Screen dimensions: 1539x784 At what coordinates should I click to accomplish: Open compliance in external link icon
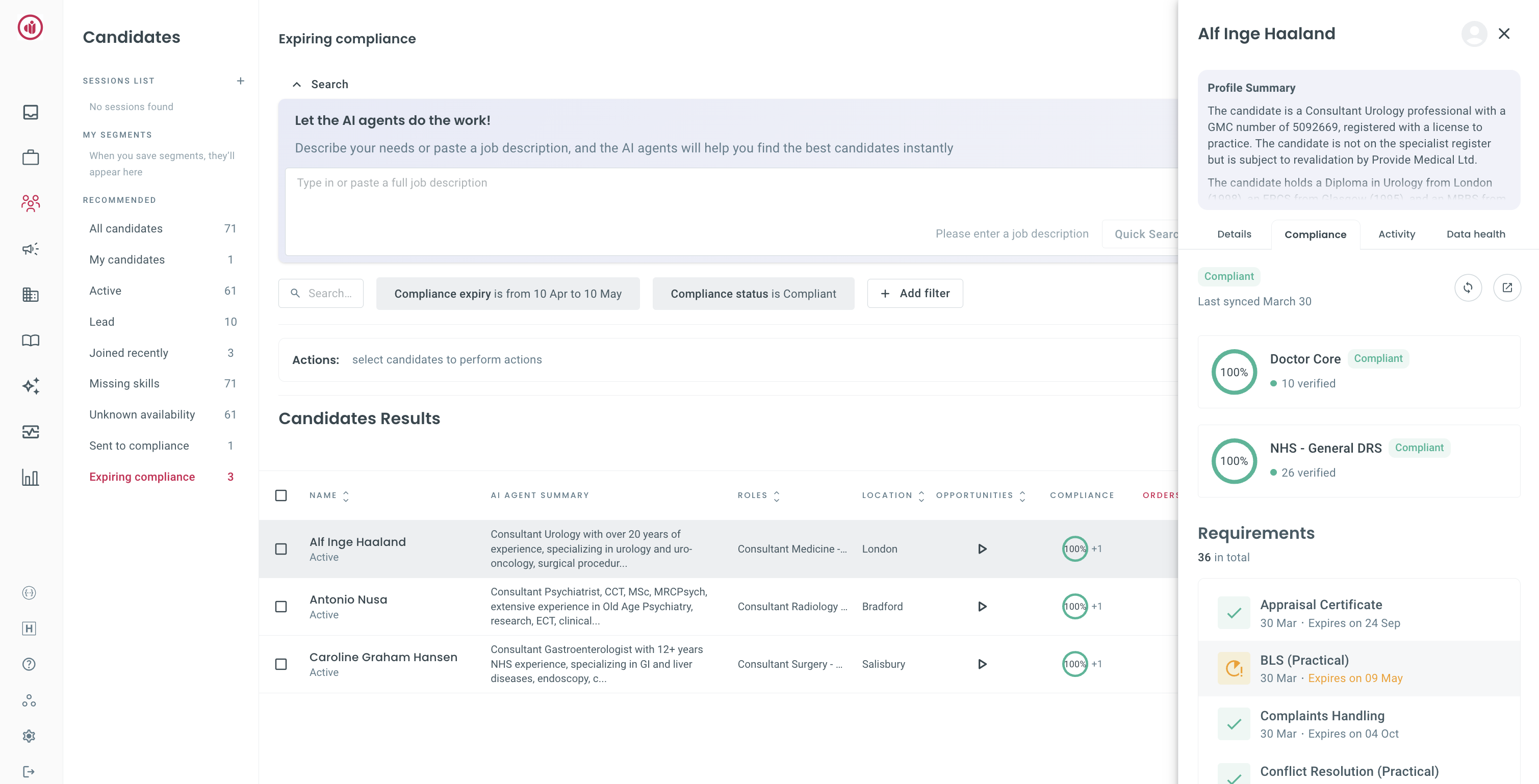click(x=1507, y=288)
